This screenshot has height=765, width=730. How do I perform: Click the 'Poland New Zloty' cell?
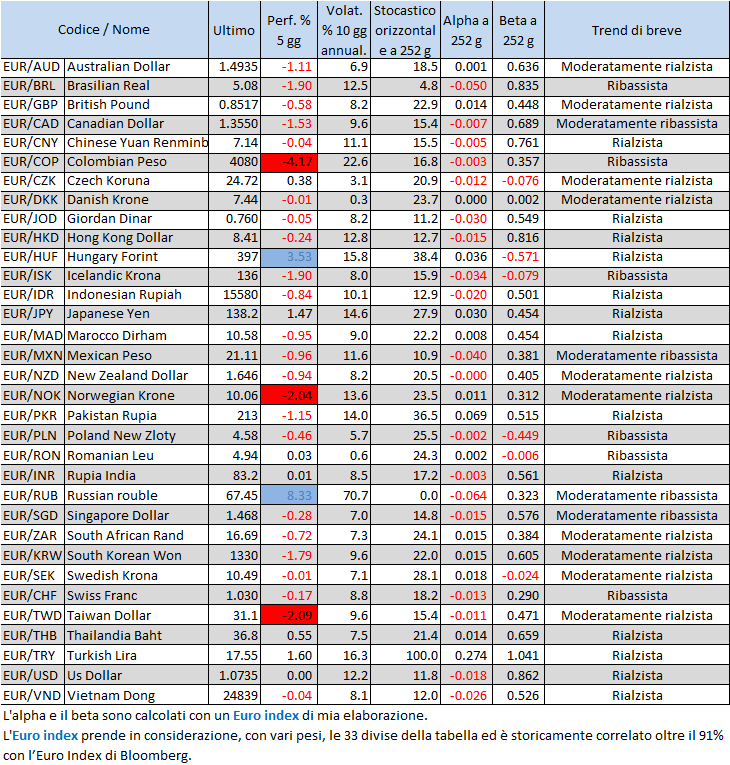tap(137, 436)
